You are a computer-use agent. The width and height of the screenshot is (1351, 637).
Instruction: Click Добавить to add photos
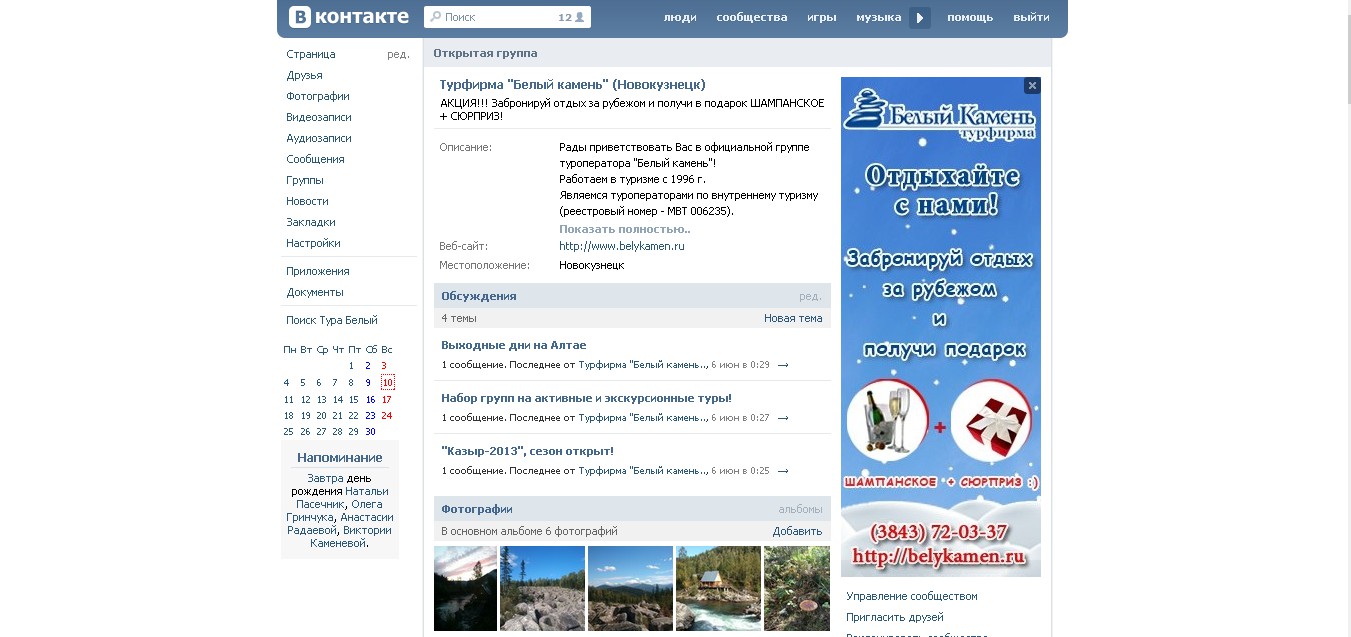tap(797, 531)
